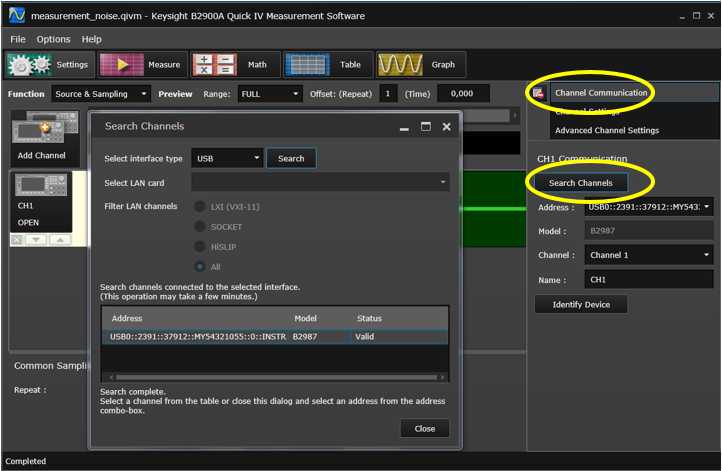The image size is (722, 471).
Task: Expand the Address combo box
Action: pos(648,207)
